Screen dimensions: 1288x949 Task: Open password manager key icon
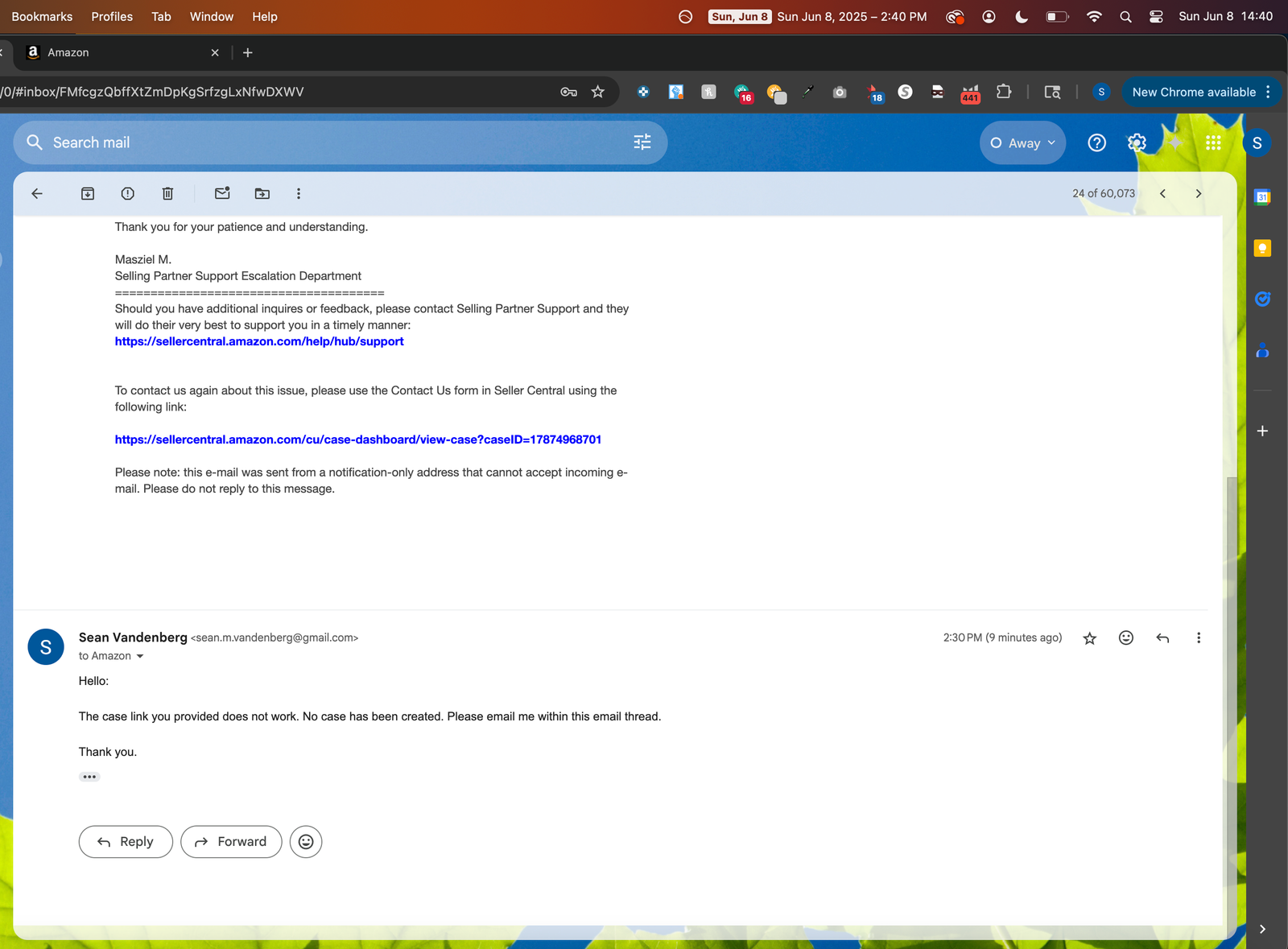point(568,92)
